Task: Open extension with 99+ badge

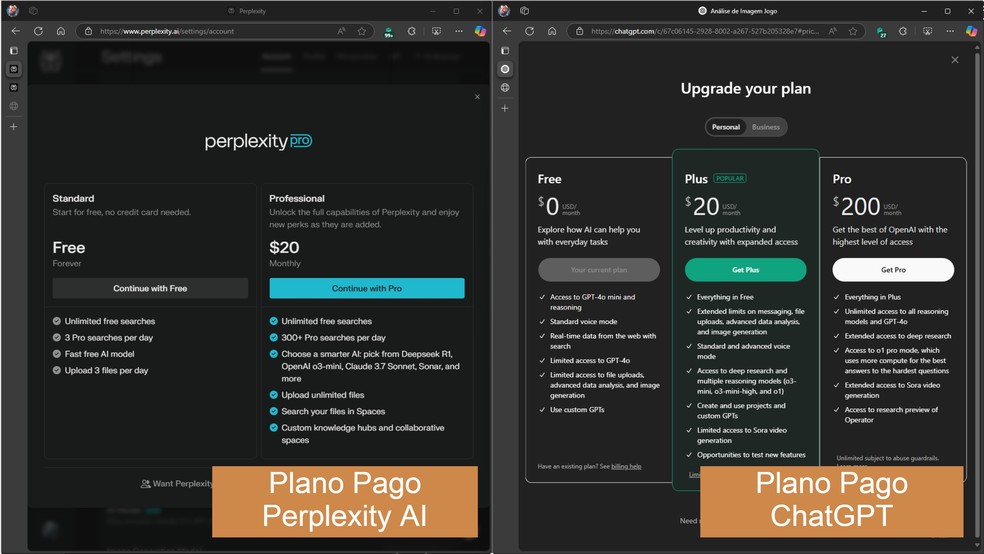Action: 388,31
